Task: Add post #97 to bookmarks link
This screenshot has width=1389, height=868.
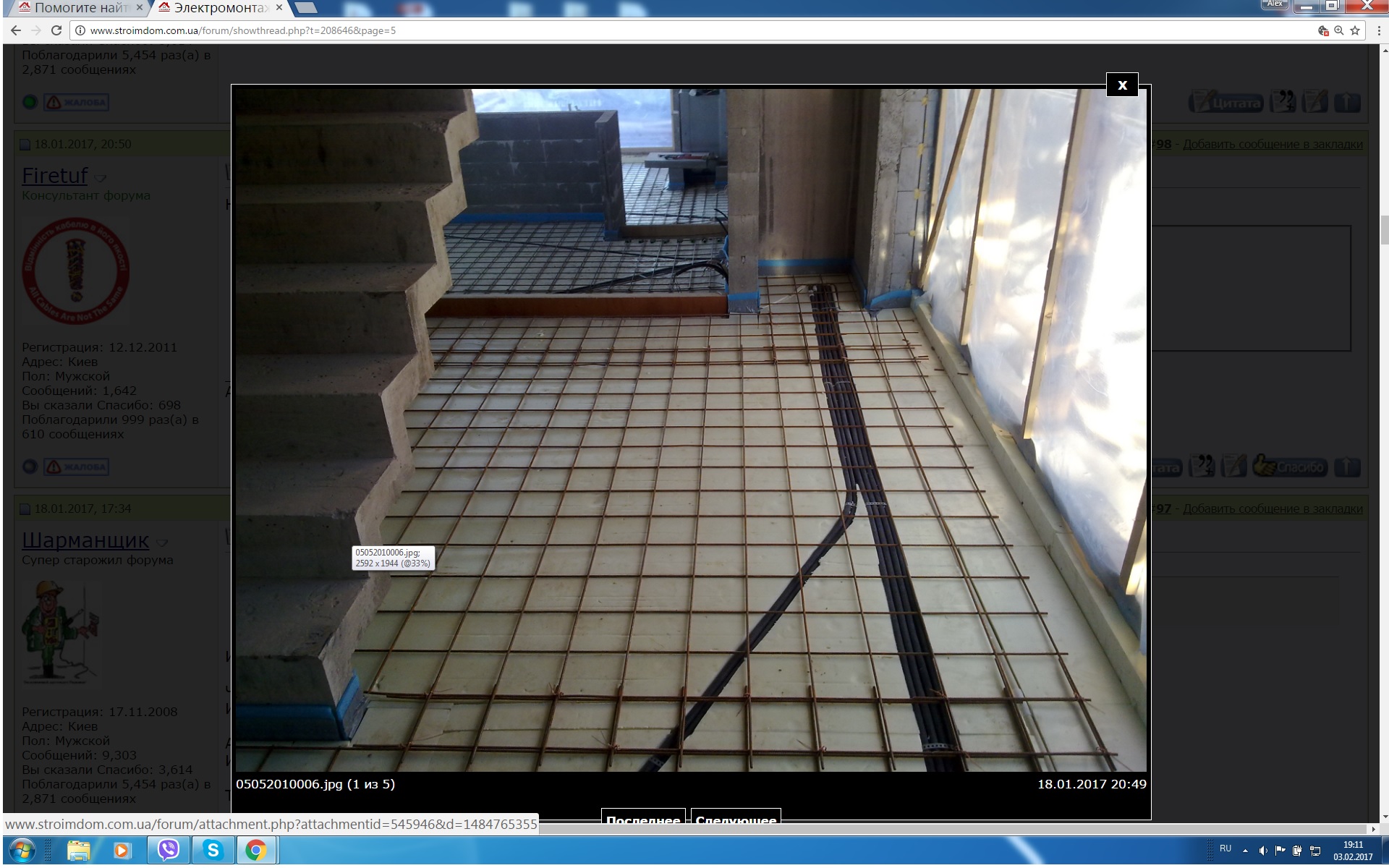Action: click(x=1273, y=509)
